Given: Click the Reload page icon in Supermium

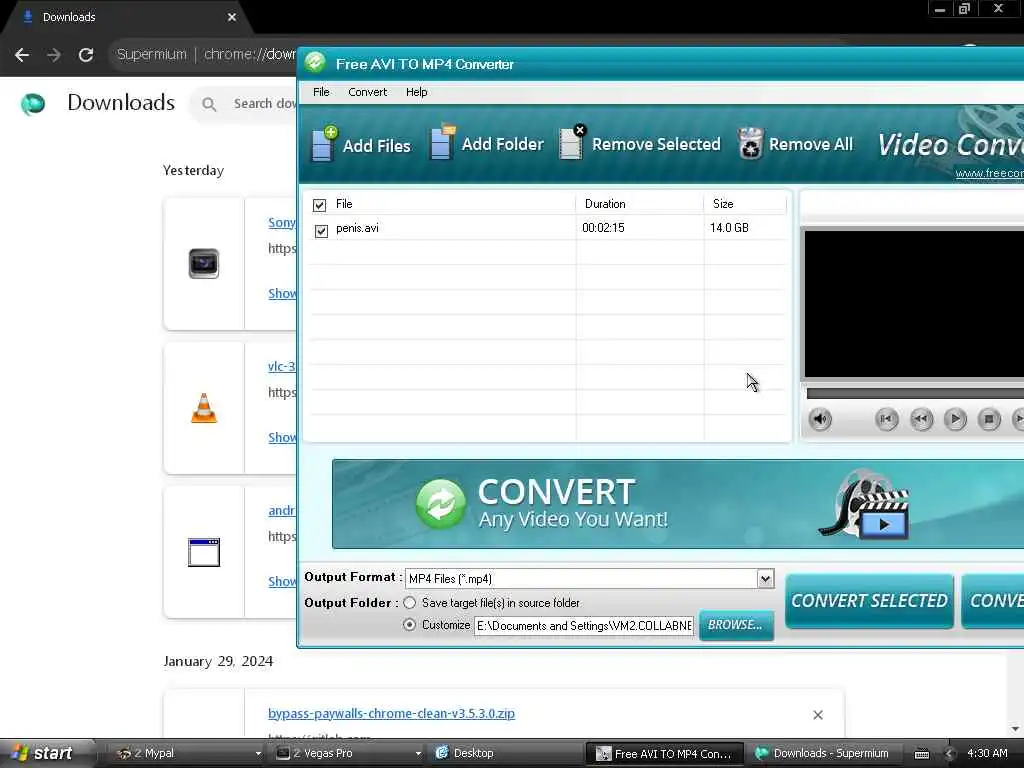Looking at the screenshot, I should click(x=86, y=55).
